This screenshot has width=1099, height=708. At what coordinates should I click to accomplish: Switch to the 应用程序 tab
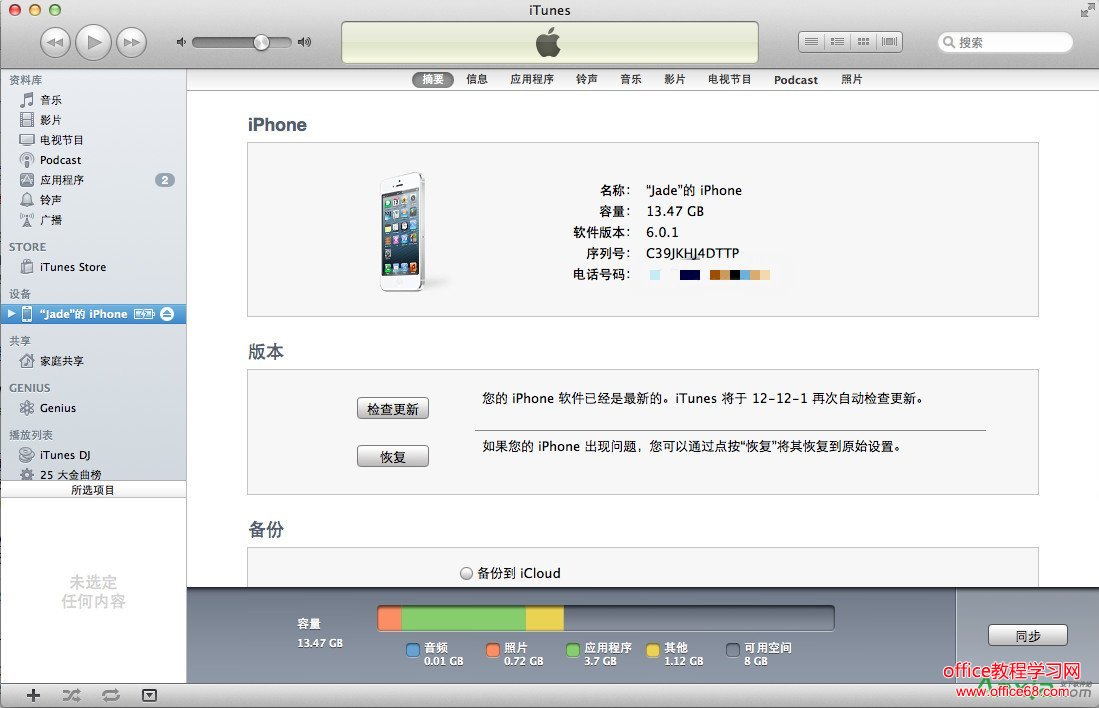pos(532,79)
